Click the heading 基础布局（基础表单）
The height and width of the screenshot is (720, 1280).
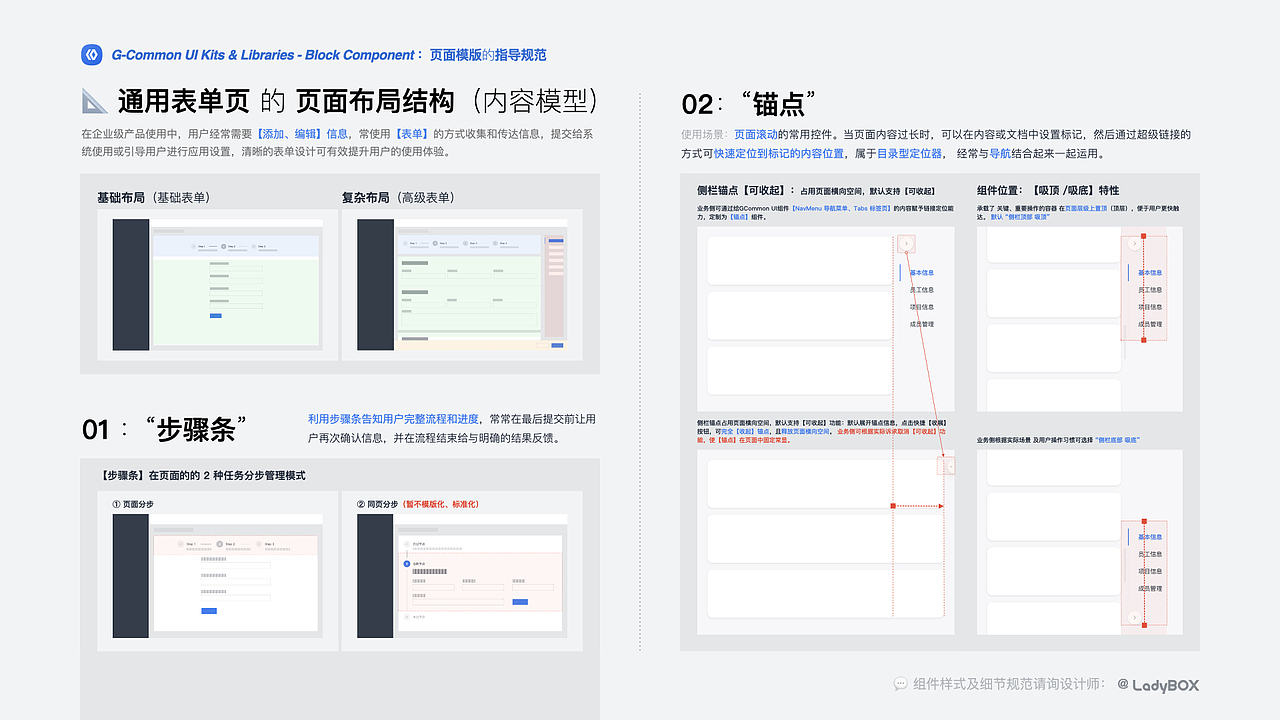click(153, 197)
